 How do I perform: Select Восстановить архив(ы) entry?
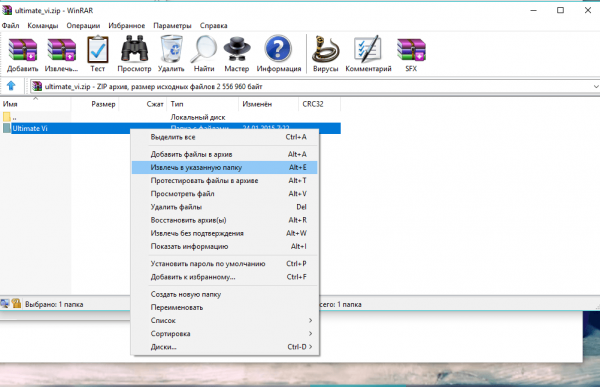pyautogui.click(x=225, y=220)
